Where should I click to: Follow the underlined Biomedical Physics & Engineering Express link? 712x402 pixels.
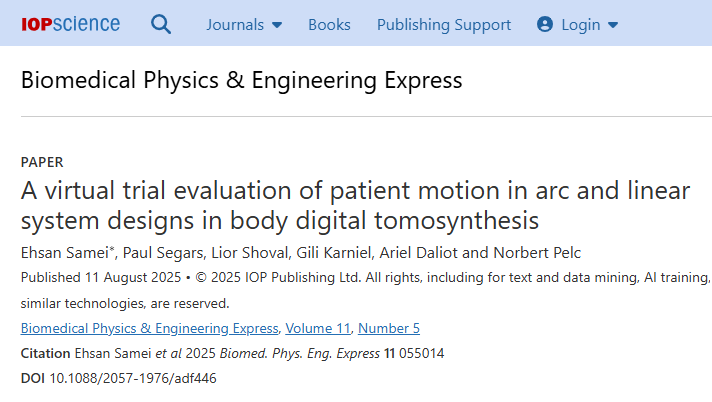[x=149, y=328]
